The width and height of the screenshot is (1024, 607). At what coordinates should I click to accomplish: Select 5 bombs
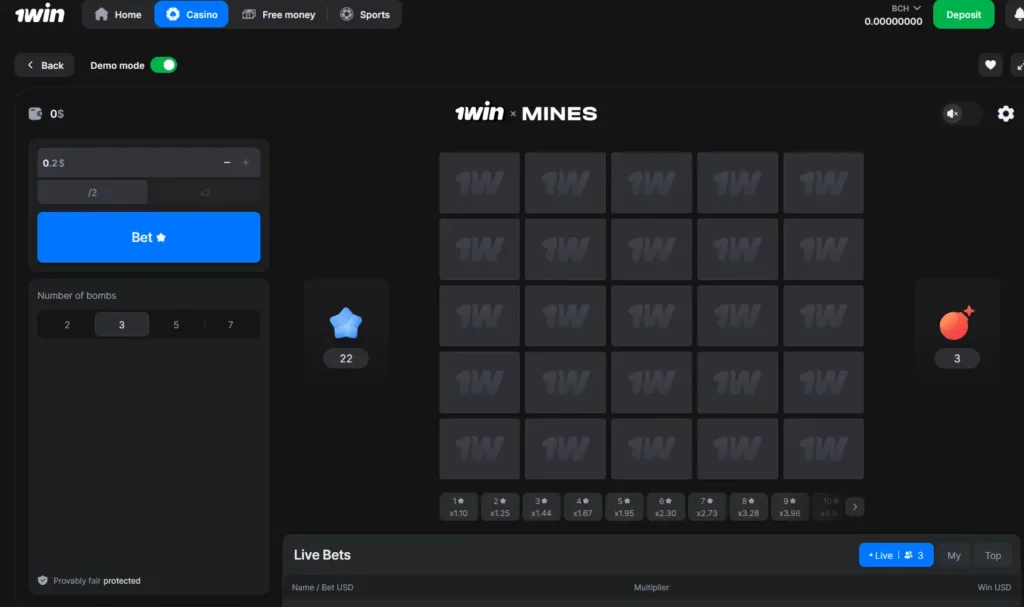click(176, 324)
